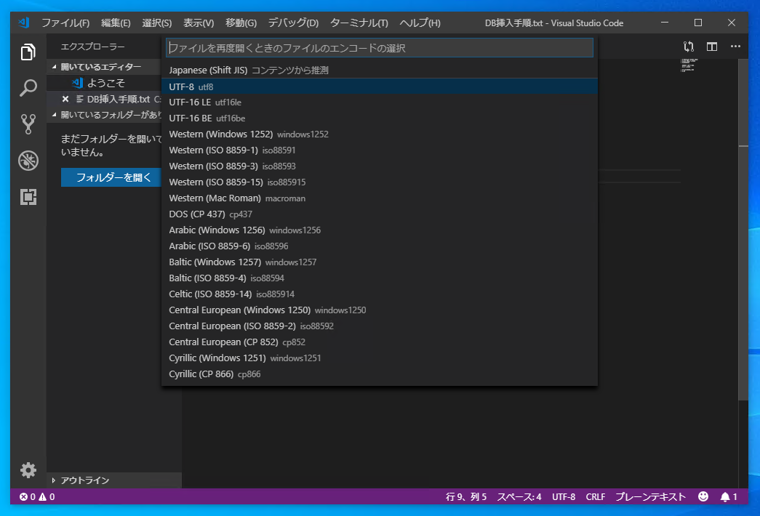The height and width of the screenshot is (516, 760).
Task: Click the open changes compare icon
Action: 688,47
